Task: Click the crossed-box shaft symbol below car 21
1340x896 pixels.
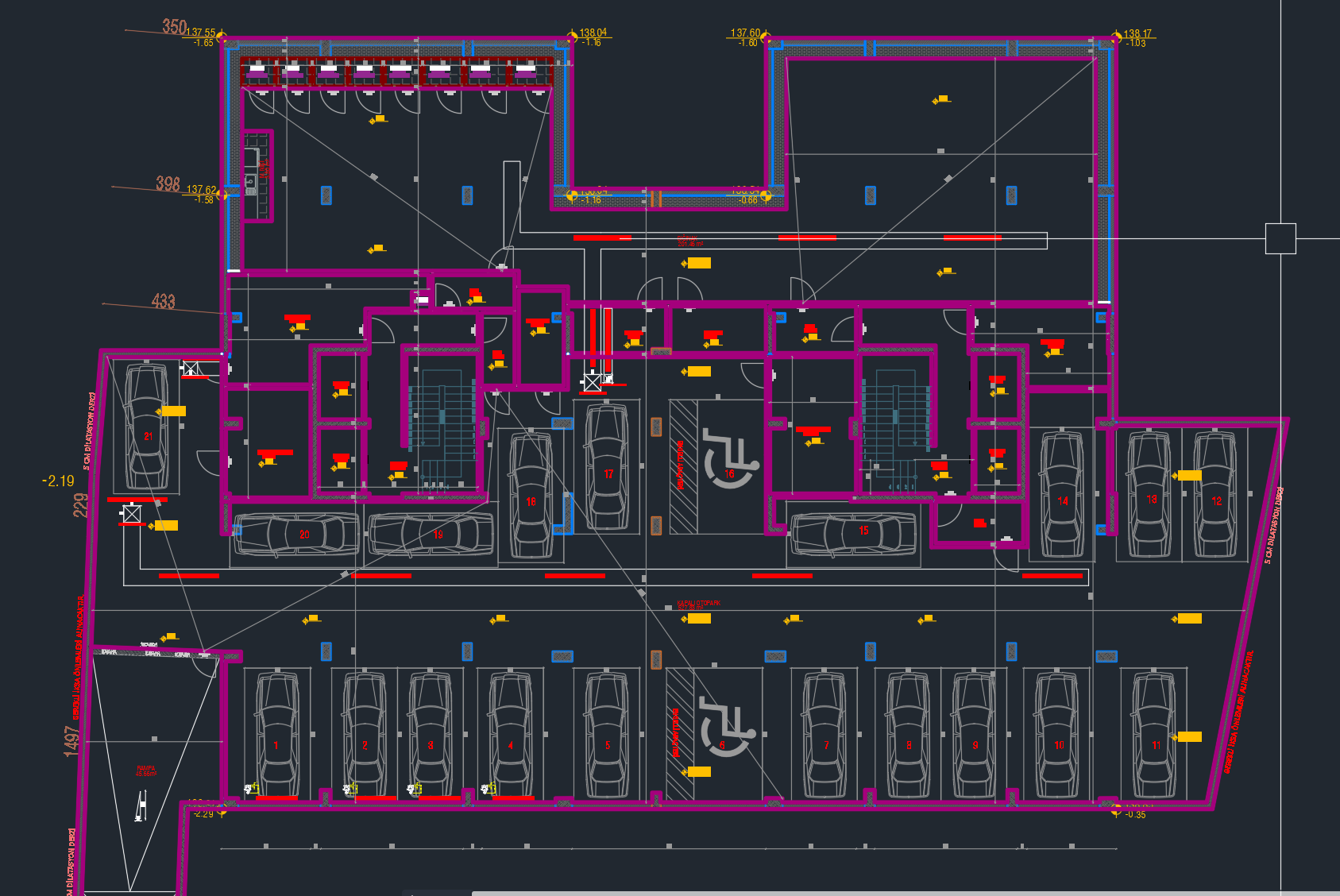Action: (132, 514)
